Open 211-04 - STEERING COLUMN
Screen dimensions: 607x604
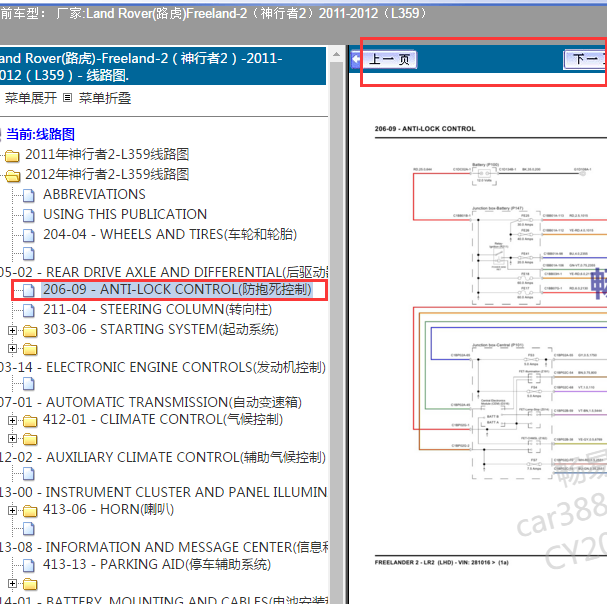(158, 309)
